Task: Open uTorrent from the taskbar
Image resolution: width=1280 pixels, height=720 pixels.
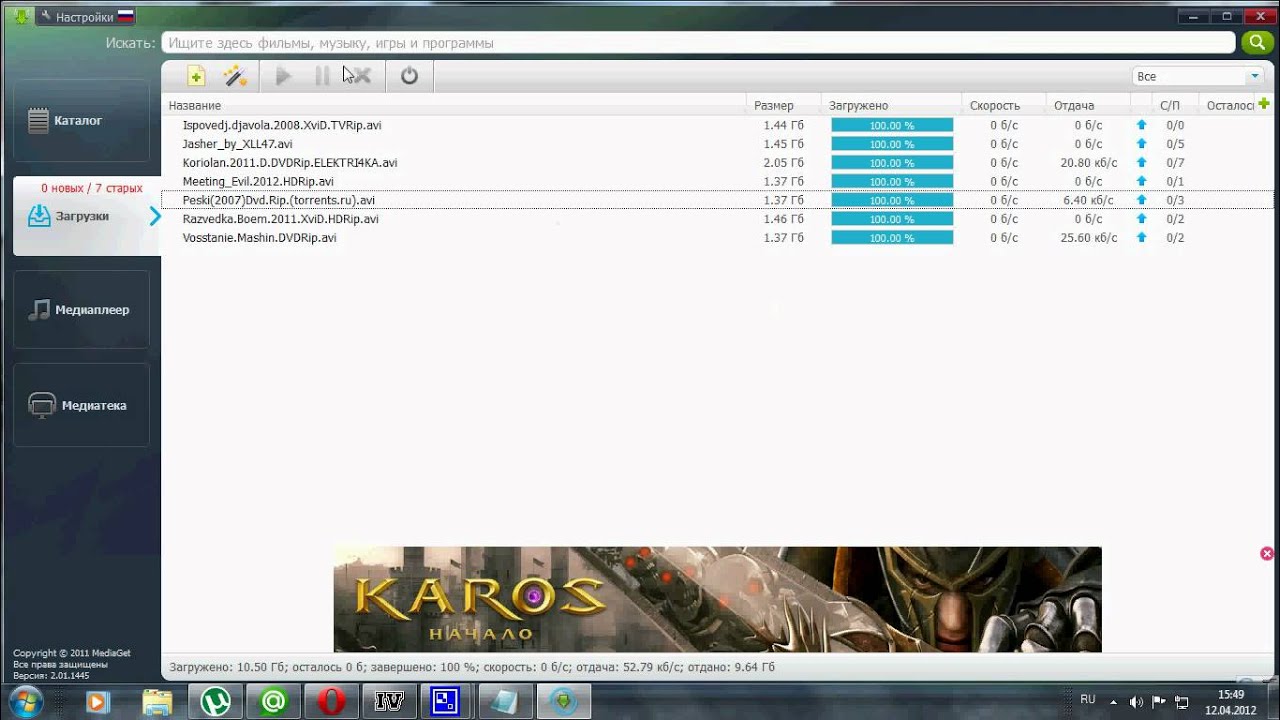Action: click(x=215, y=701)
